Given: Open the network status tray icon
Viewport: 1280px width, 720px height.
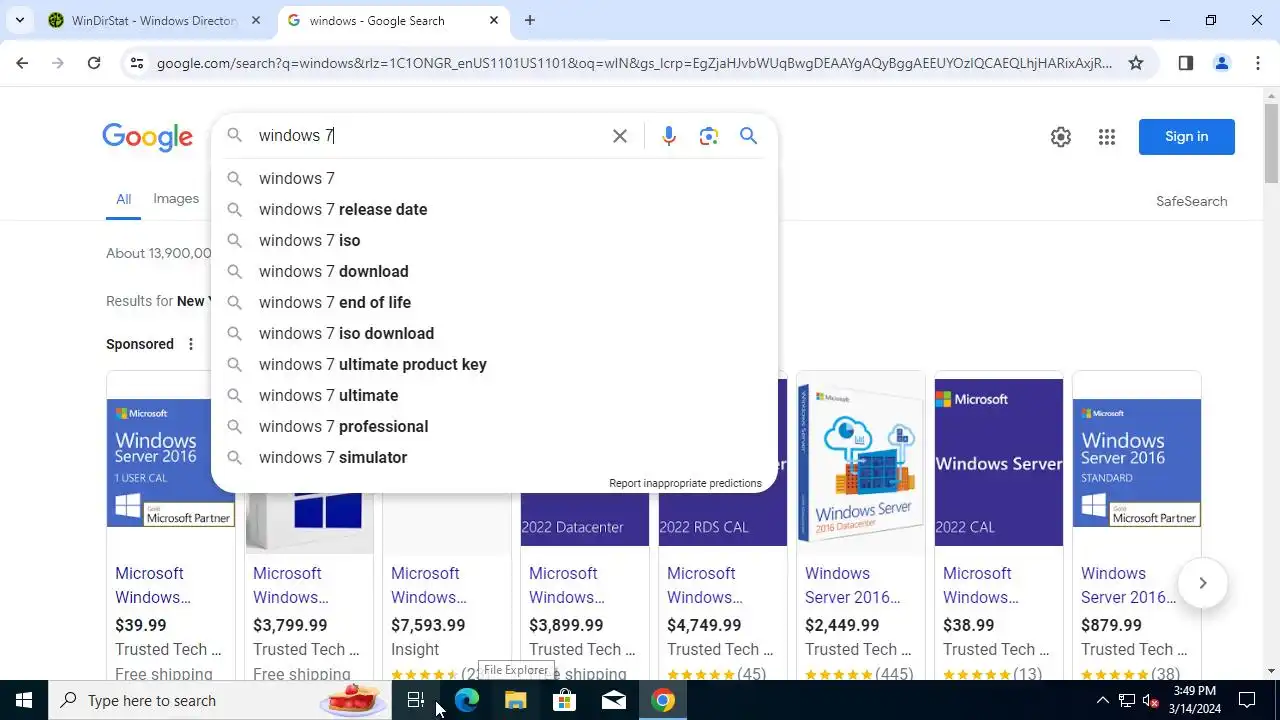Looking at the screenshot, I should coord(1127,700).
